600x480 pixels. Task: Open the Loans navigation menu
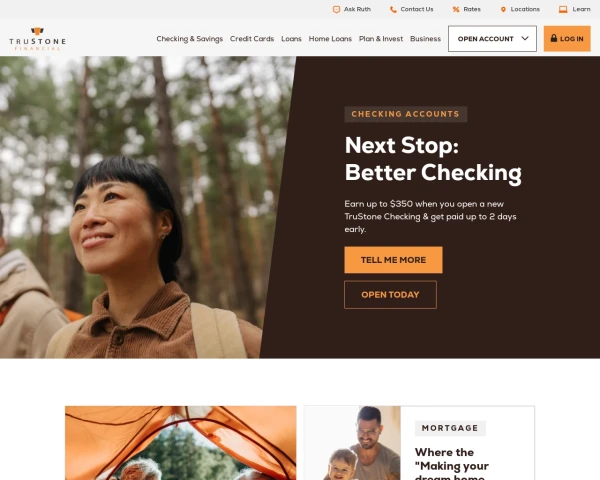coord(291,39)
